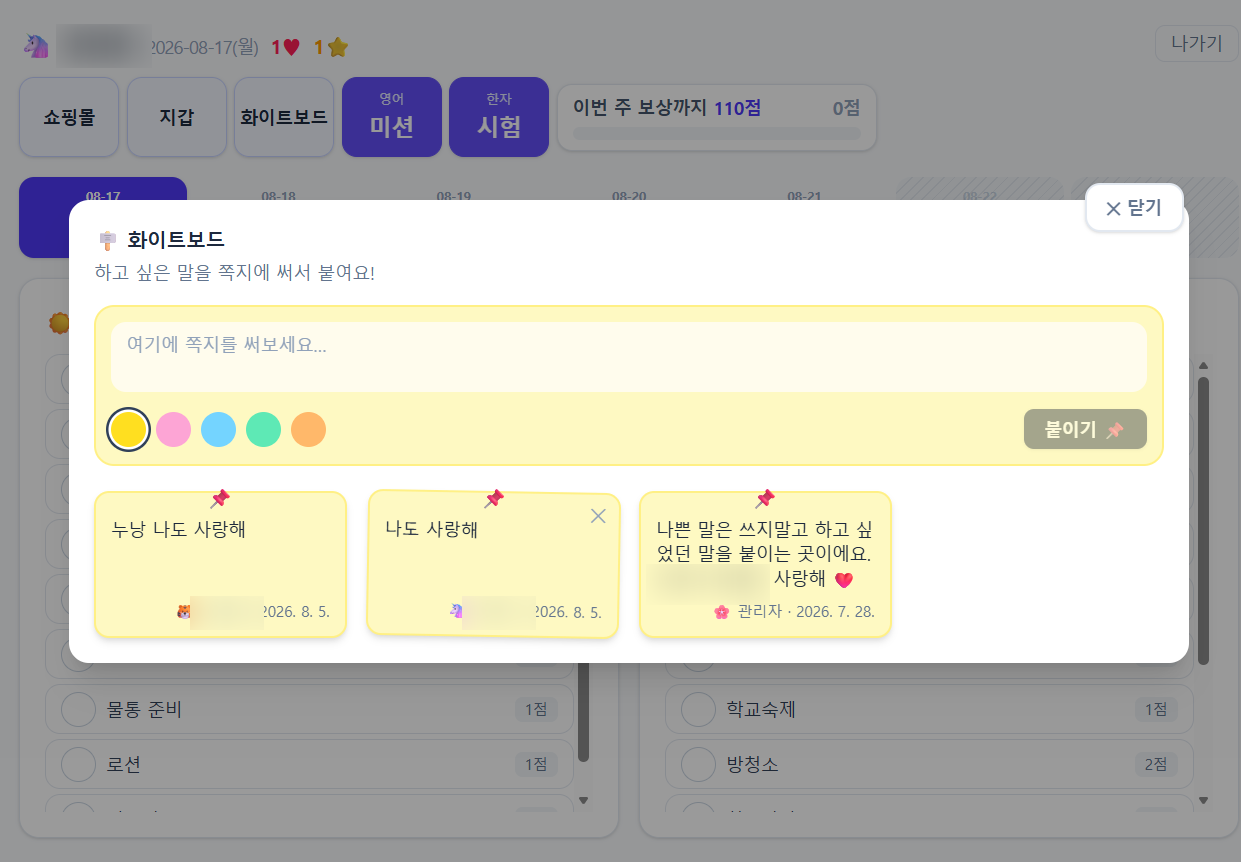Image resolution: width=1241 pixels, height=862 pixels.
Task: Click the weekly reward progress bar
Action: point(717,133)
